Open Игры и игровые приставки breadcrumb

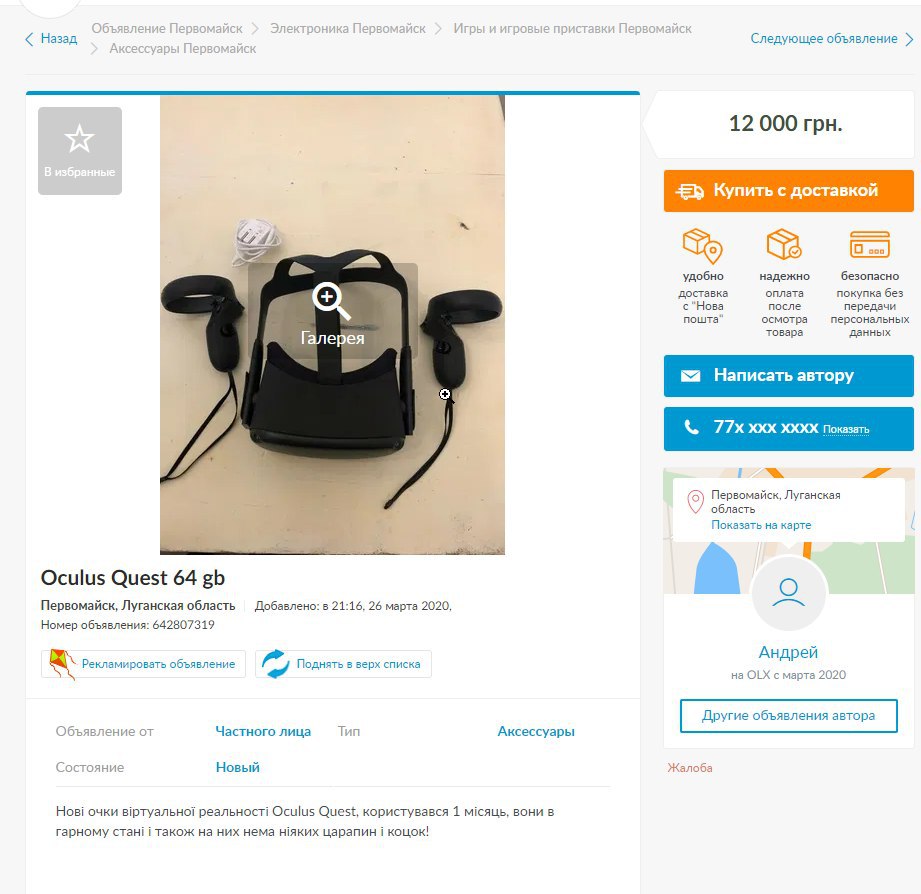pos(572,28)
